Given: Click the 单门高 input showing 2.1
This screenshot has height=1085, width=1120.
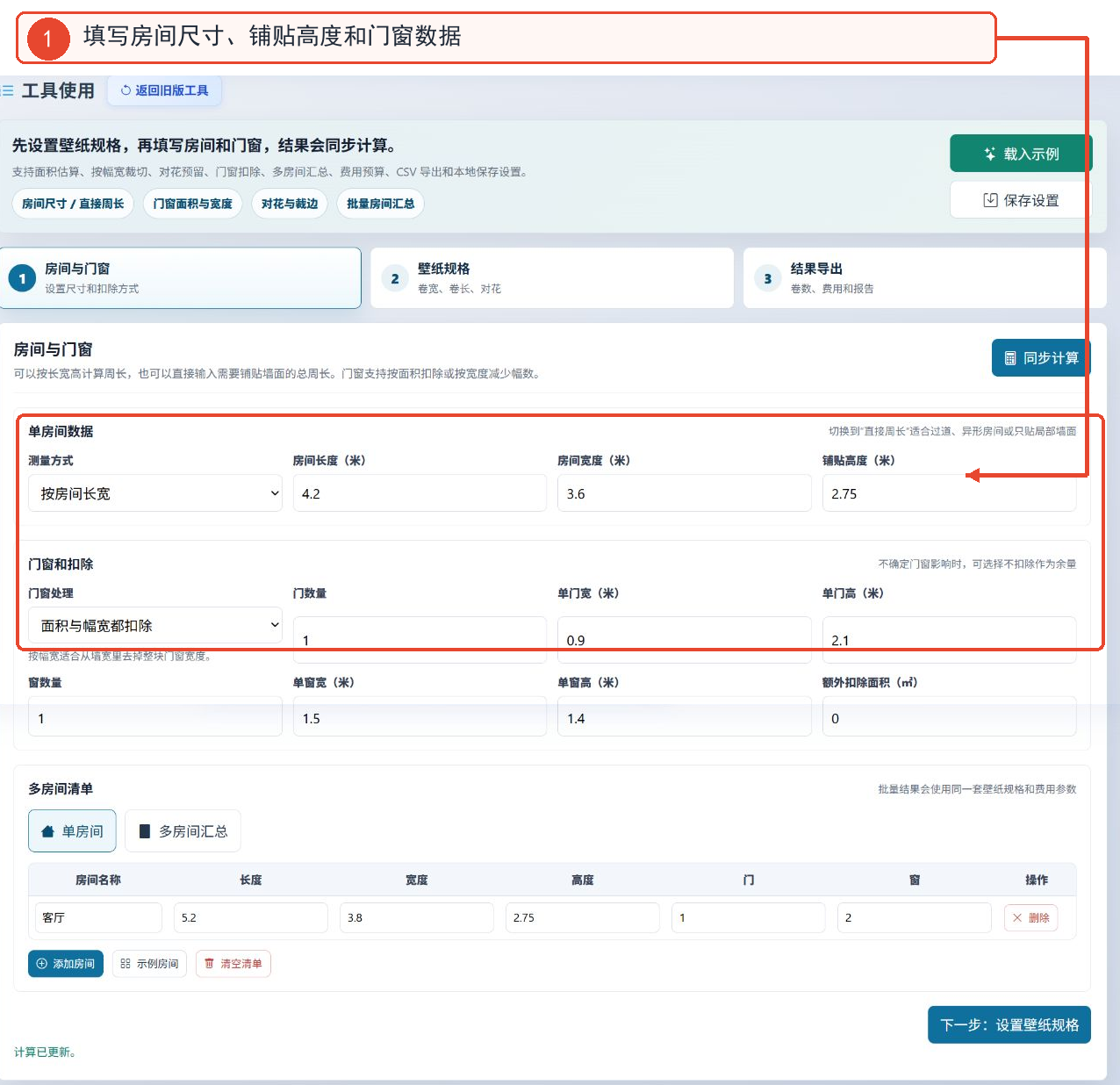Looking at the screenshot, I should pos(949,639).
